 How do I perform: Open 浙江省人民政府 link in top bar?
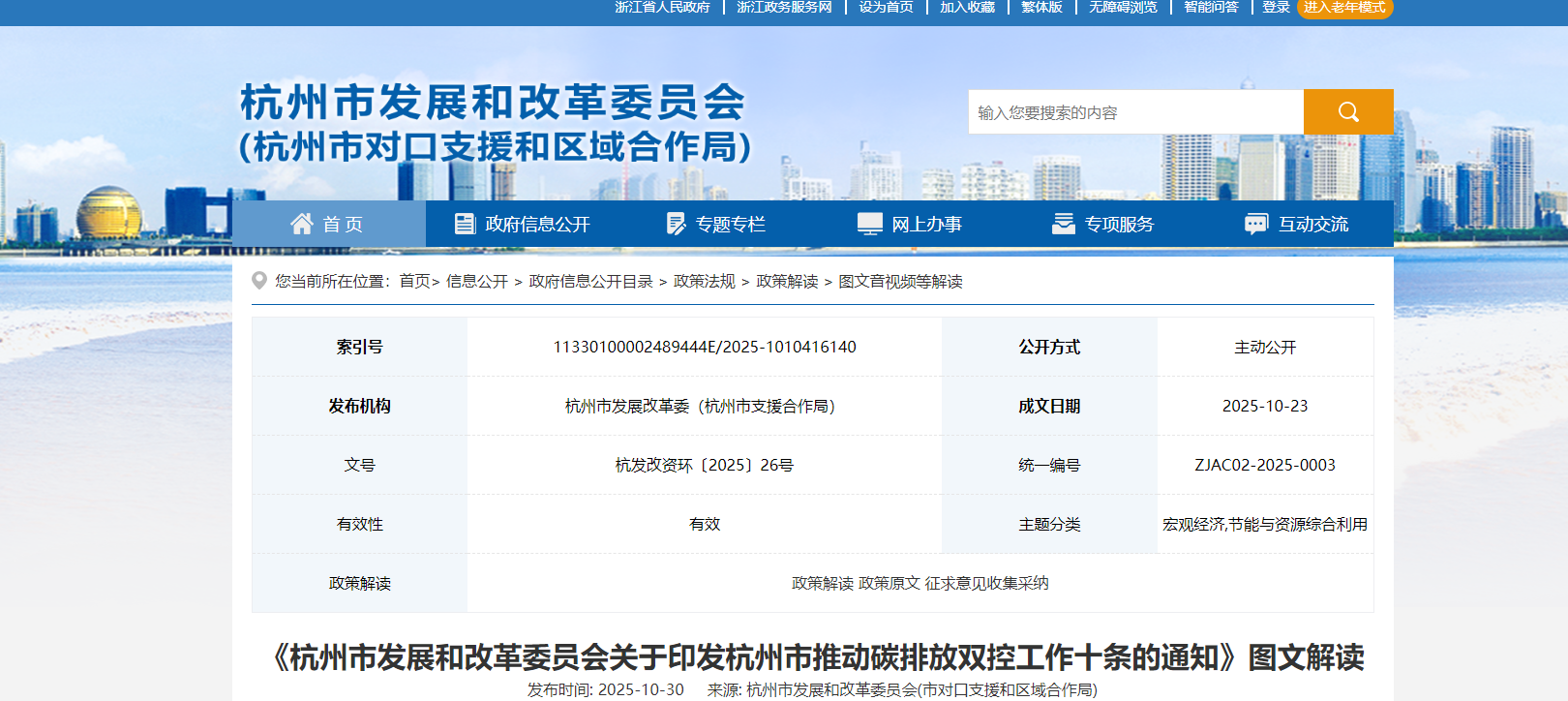click(x=662, y=8)
